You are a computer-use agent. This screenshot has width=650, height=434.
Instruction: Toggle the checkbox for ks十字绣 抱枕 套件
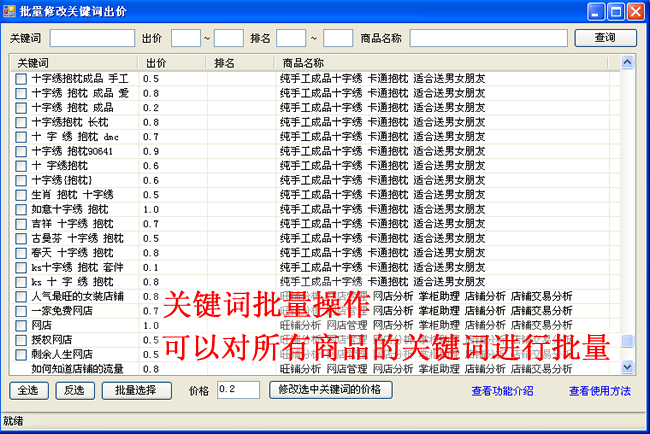coord(21,268)
